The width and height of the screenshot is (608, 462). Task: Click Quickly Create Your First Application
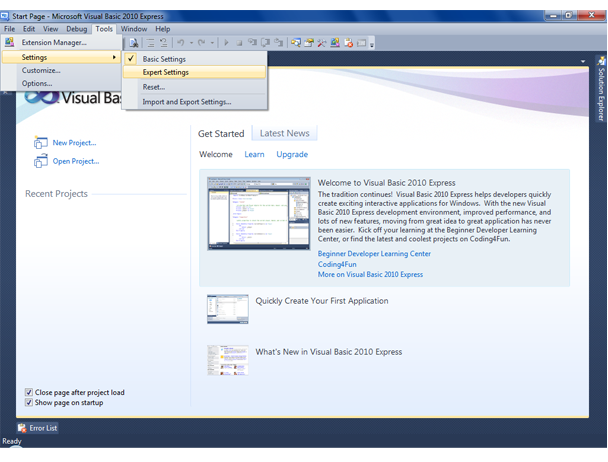point(321,301)
